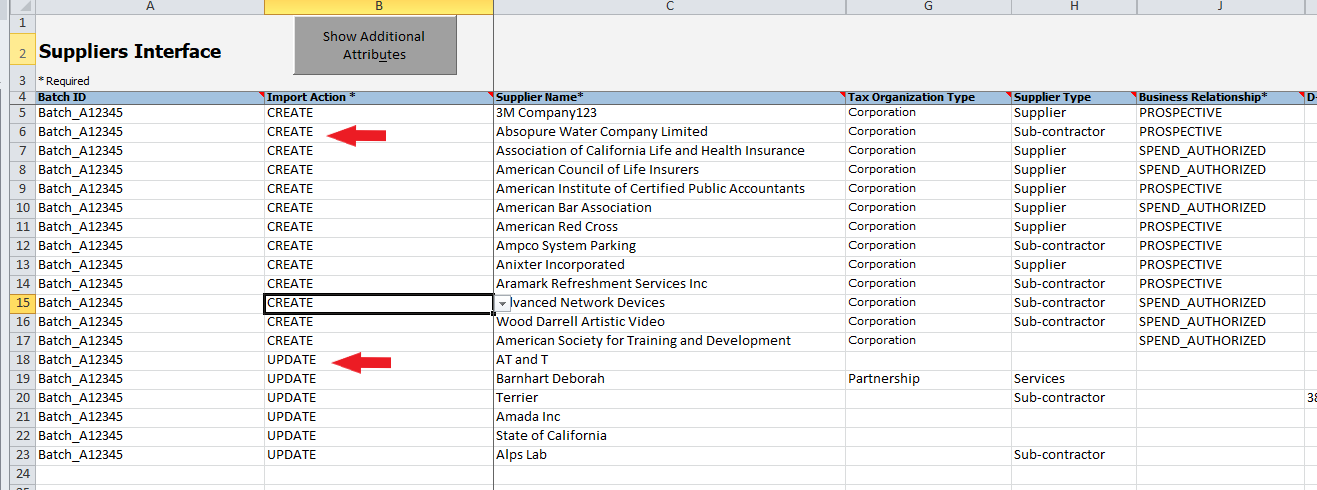Select Absopure Water Company Limited cell

[670, 132]
